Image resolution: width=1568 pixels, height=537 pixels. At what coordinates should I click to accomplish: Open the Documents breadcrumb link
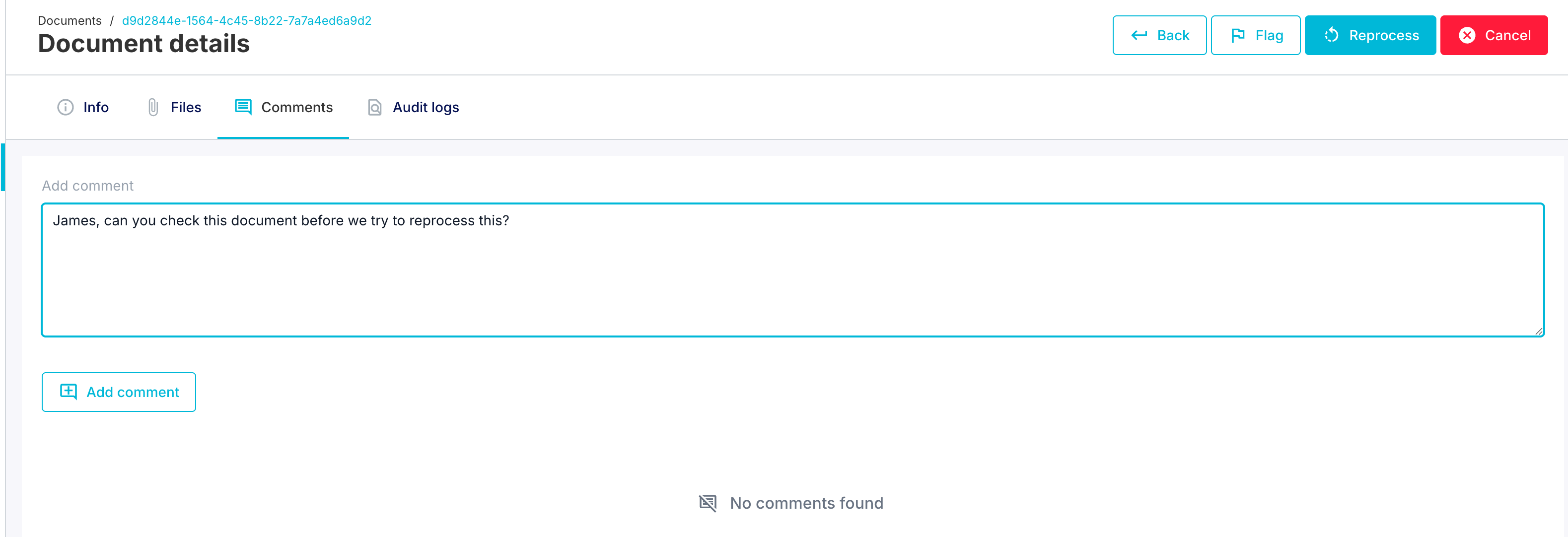pyautogui.click(x=70, y=21)
